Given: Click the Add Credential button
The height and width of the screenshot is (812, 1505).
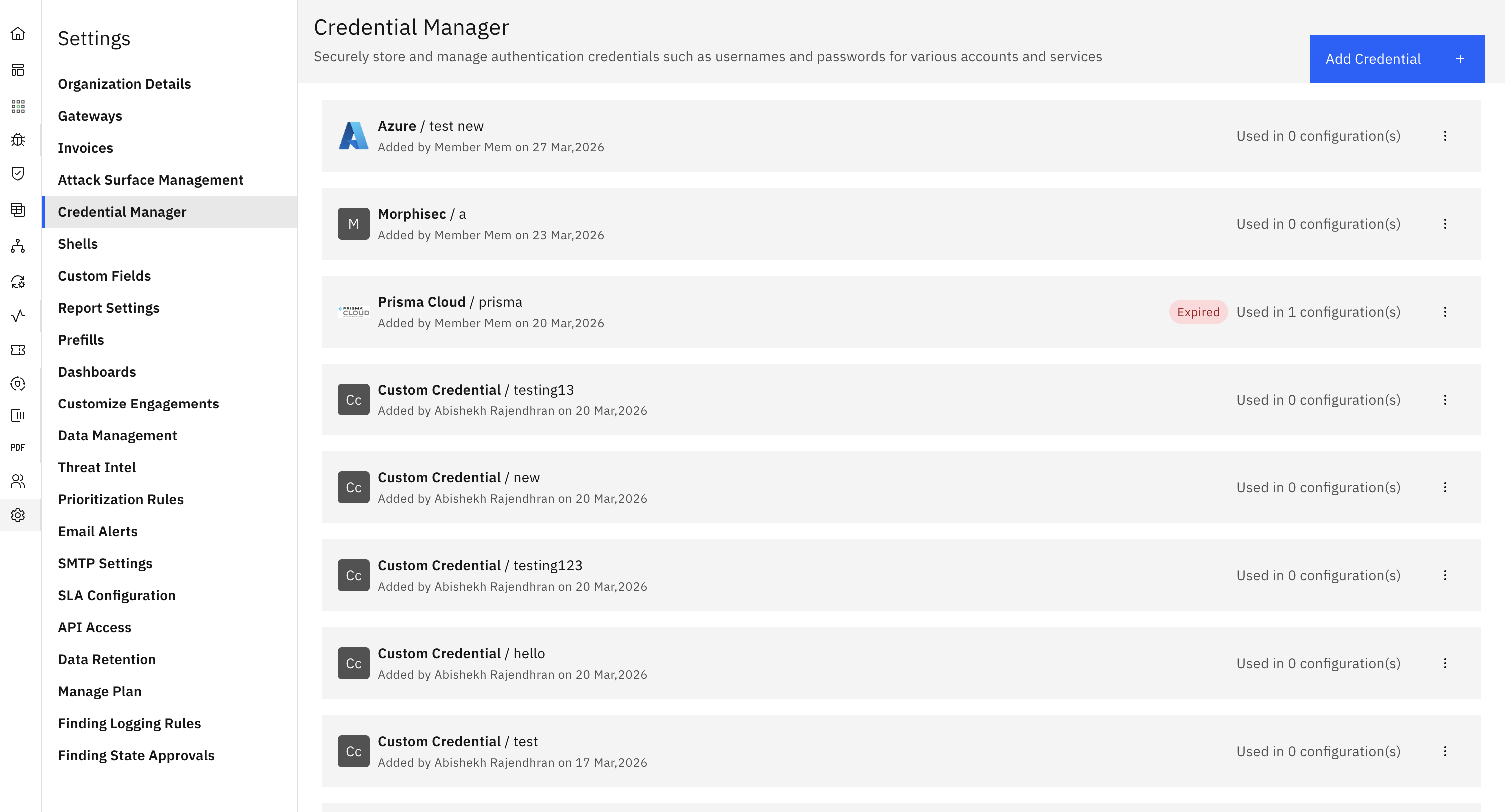Looking at the screenshot, I should [x=1397, y=59].
